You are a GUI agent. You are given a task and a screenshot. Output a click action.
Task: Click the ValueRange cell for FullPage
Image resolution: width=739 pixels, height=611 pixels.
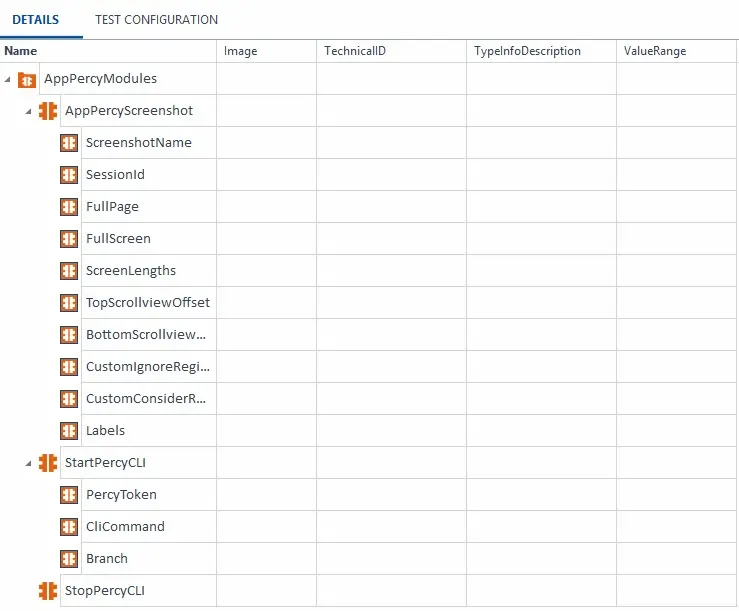[676, 207]
